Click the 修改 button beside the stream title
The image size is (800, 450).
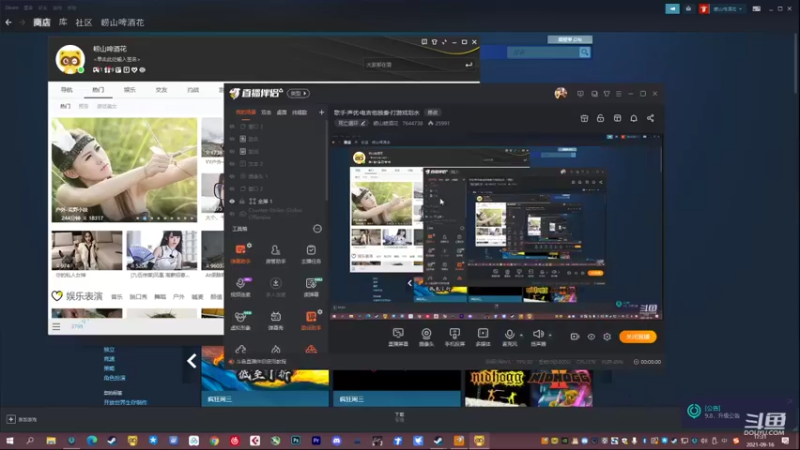433,112
